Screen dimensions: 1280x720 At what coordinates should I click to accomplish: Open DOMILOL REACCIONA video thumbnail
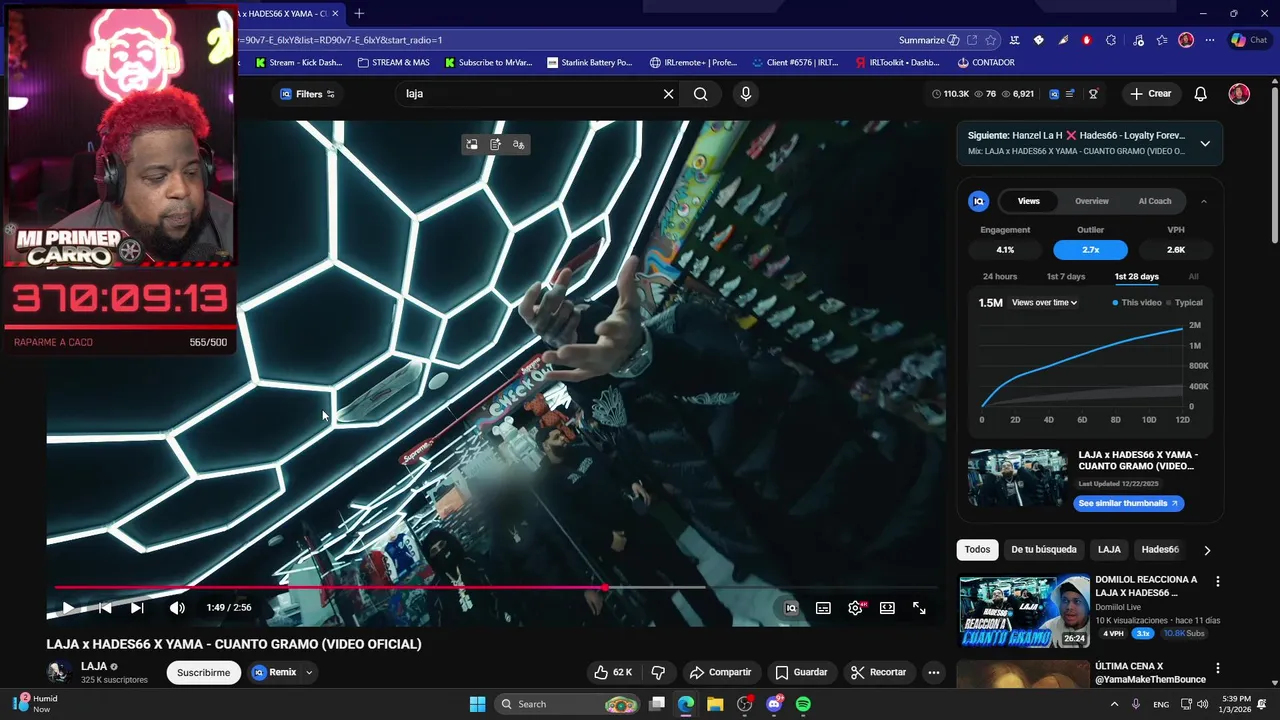point(1024,611)
